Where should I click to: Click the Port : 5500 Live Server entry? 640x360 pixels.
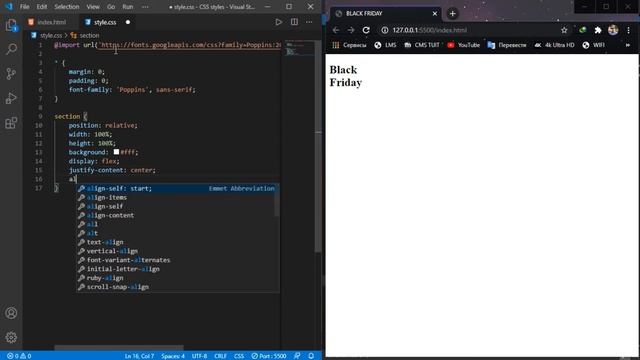click(x=269, y=356)
